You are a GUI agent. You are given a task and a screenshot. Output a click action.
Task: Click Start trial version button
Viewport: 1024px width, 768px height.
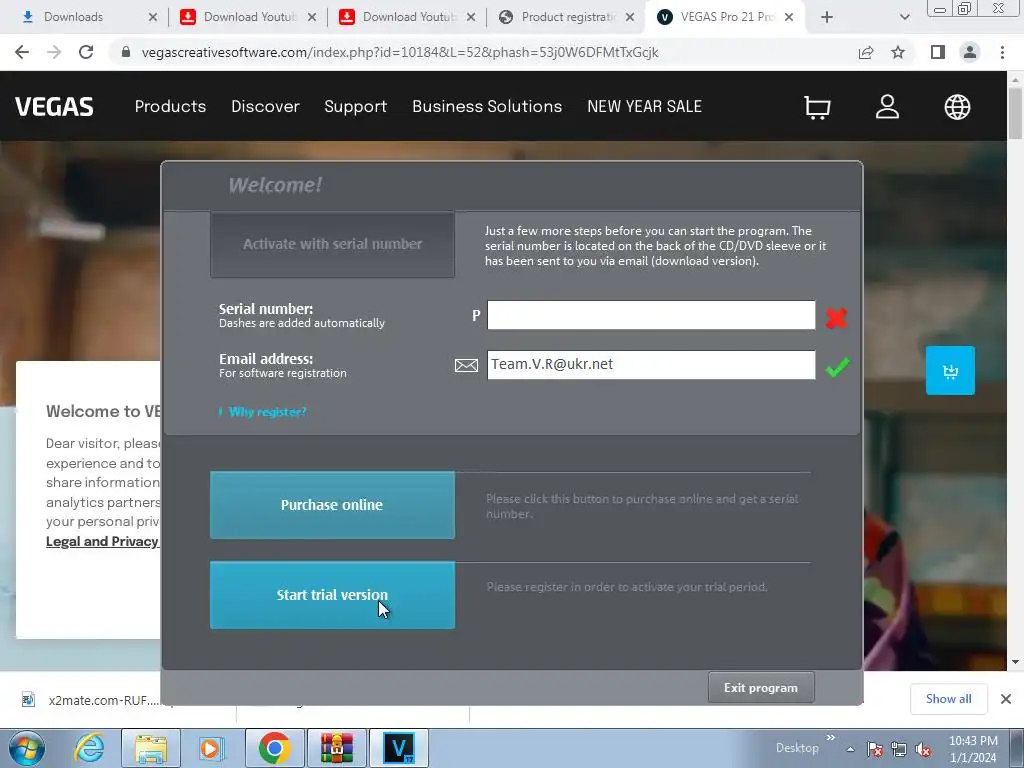(332, 595)
